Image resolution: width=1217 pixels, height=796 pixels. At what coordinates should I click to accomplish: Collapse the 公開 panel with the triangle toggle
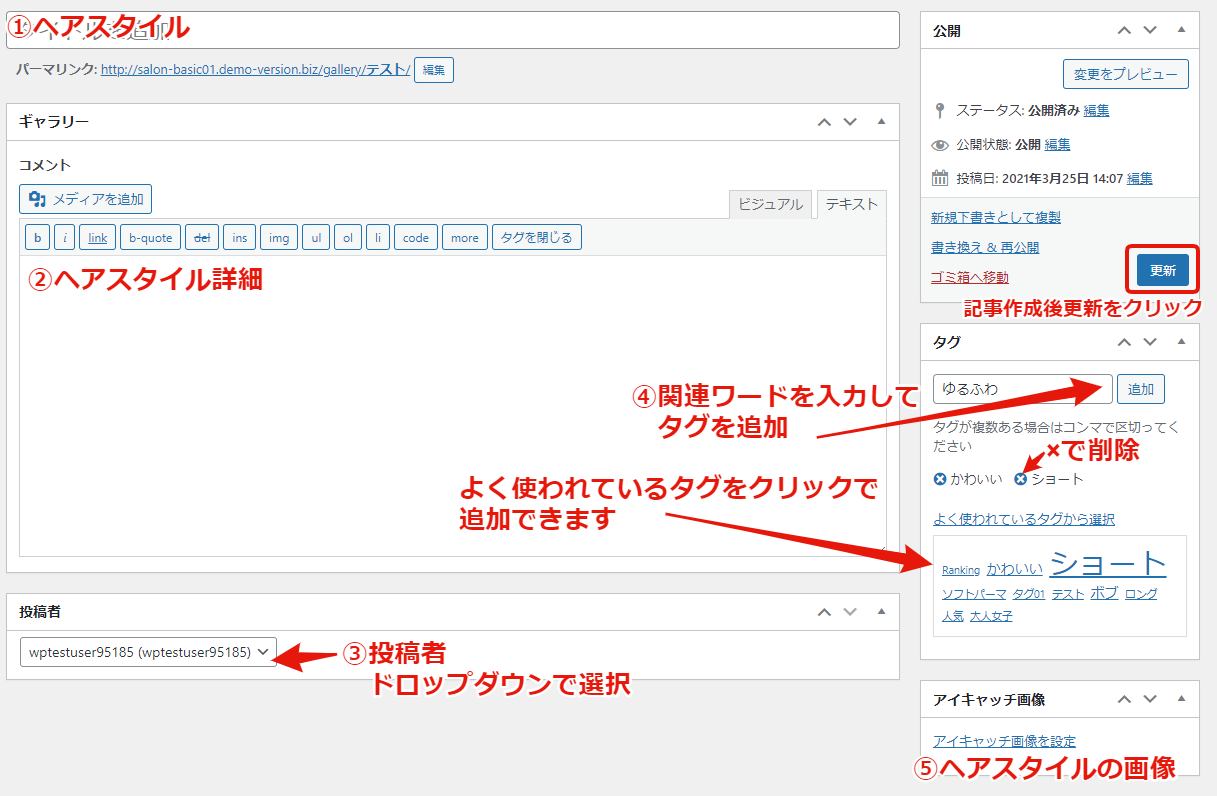pyautogui.click(x=1181, y=30)
